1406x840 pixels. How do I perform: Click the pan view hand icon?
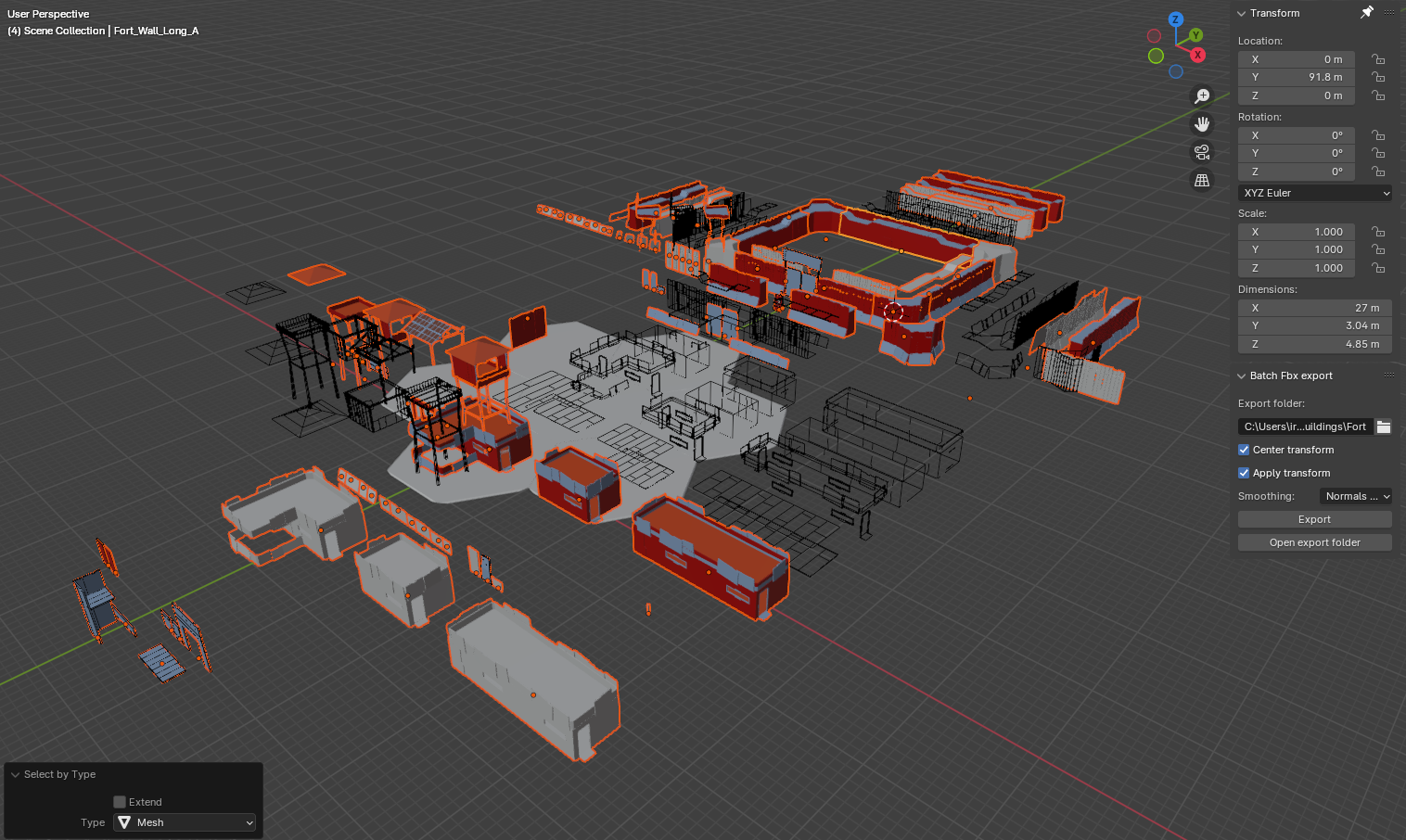click(1202, 124)
